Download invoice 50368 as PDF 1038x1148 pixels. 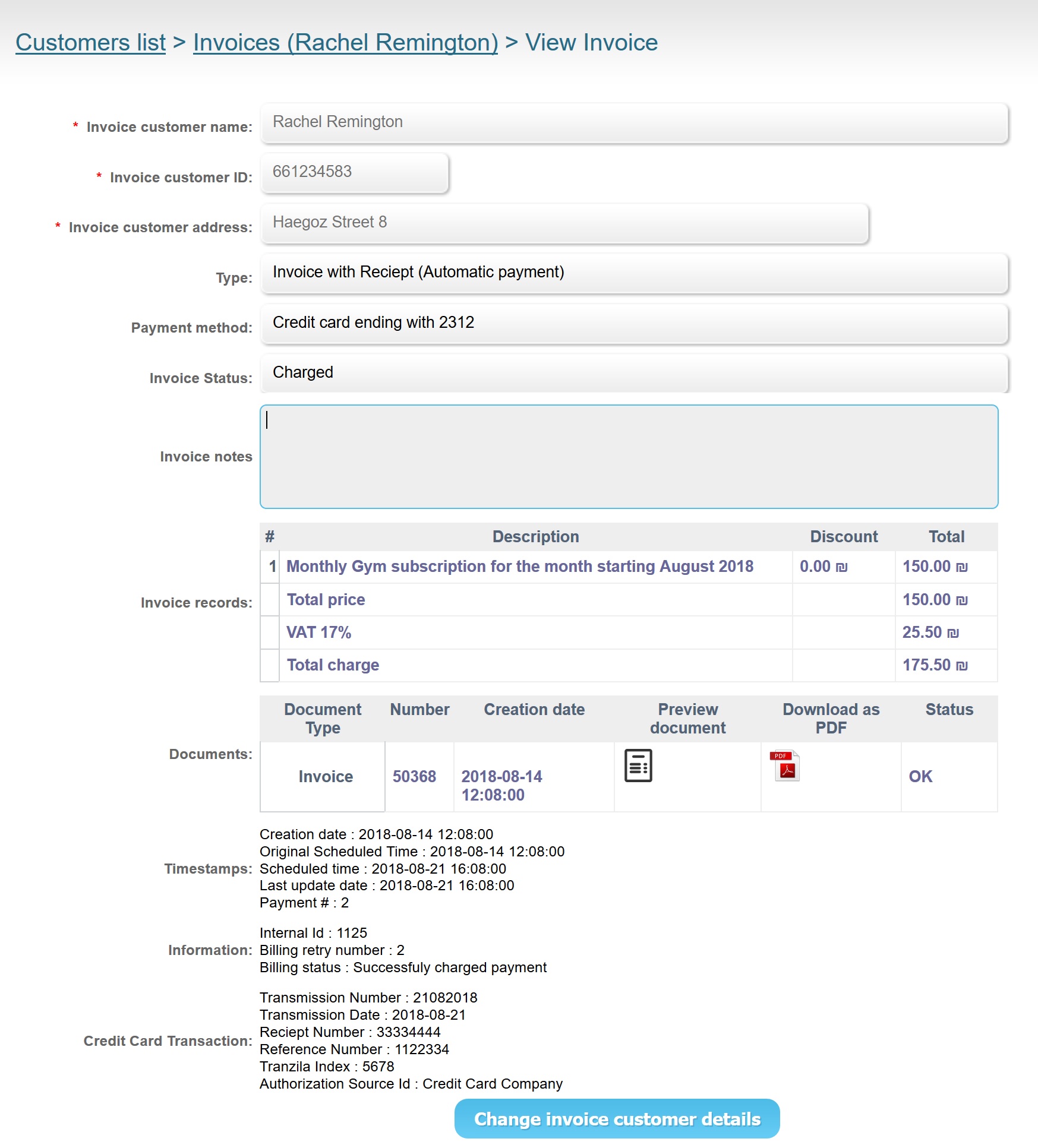[x=784, y=766]
